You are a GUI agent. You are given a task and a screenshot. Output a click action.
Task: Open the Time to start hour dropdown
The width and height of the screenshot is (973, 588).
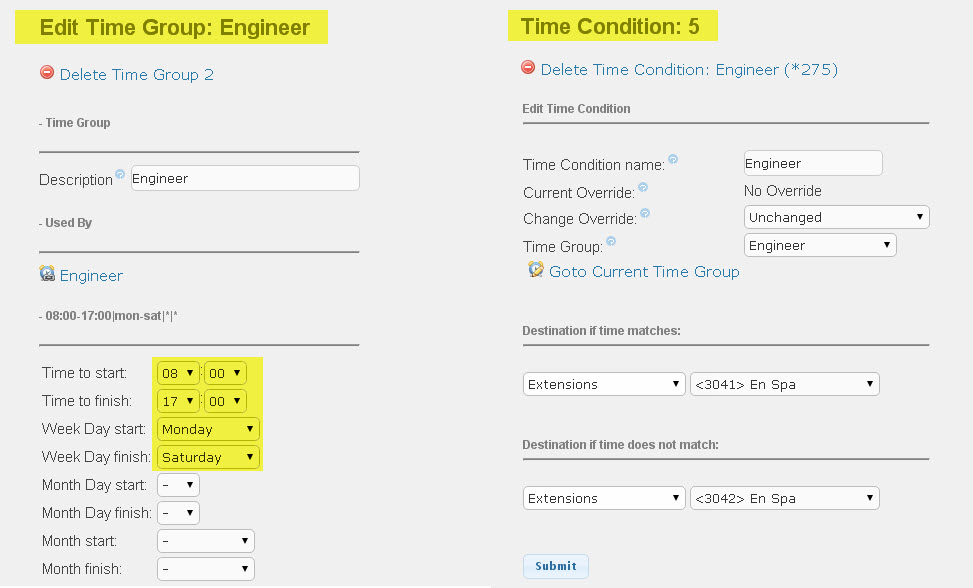click(178, 373)
